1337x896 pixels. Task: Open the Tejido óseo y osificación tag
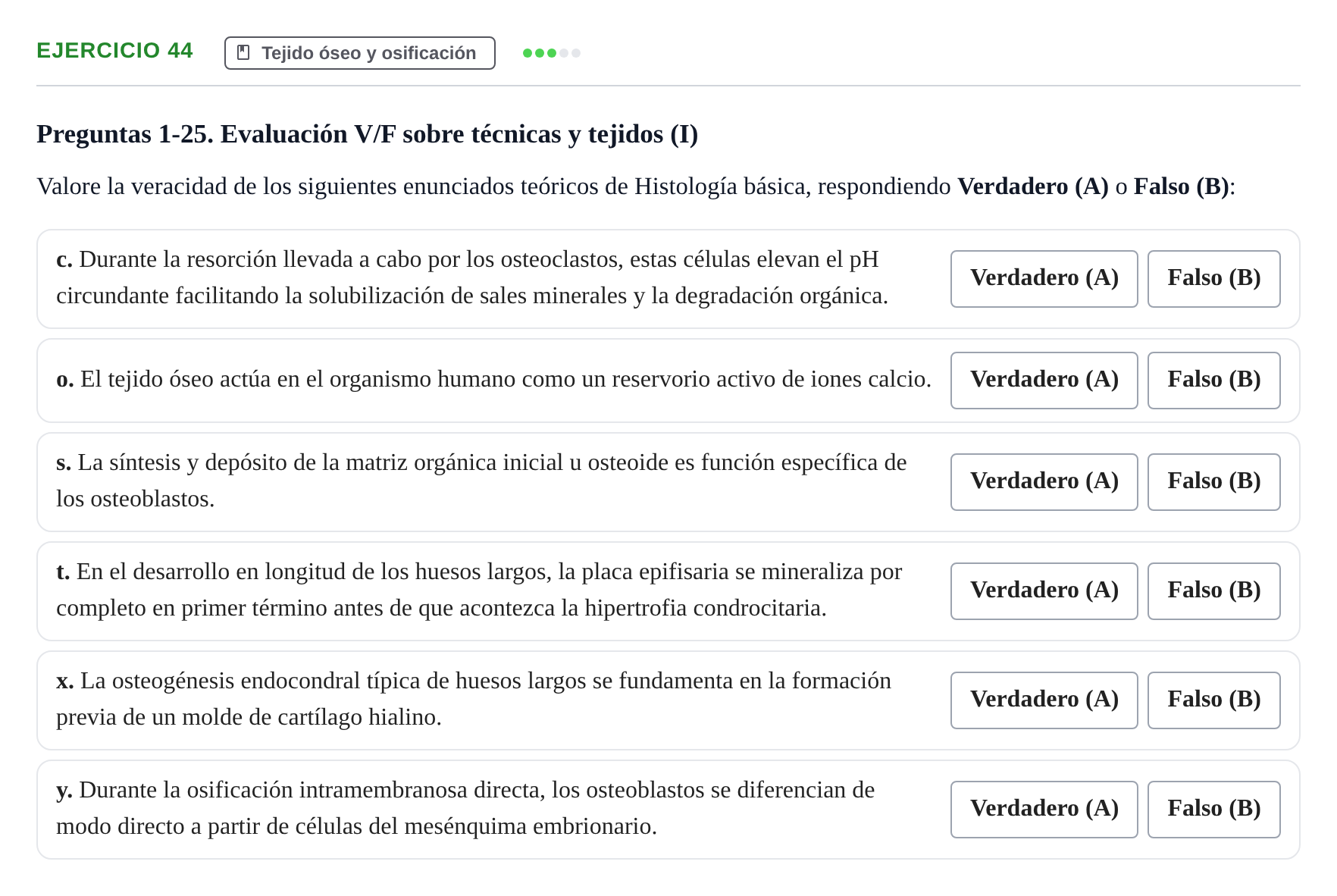click(360, 53)
